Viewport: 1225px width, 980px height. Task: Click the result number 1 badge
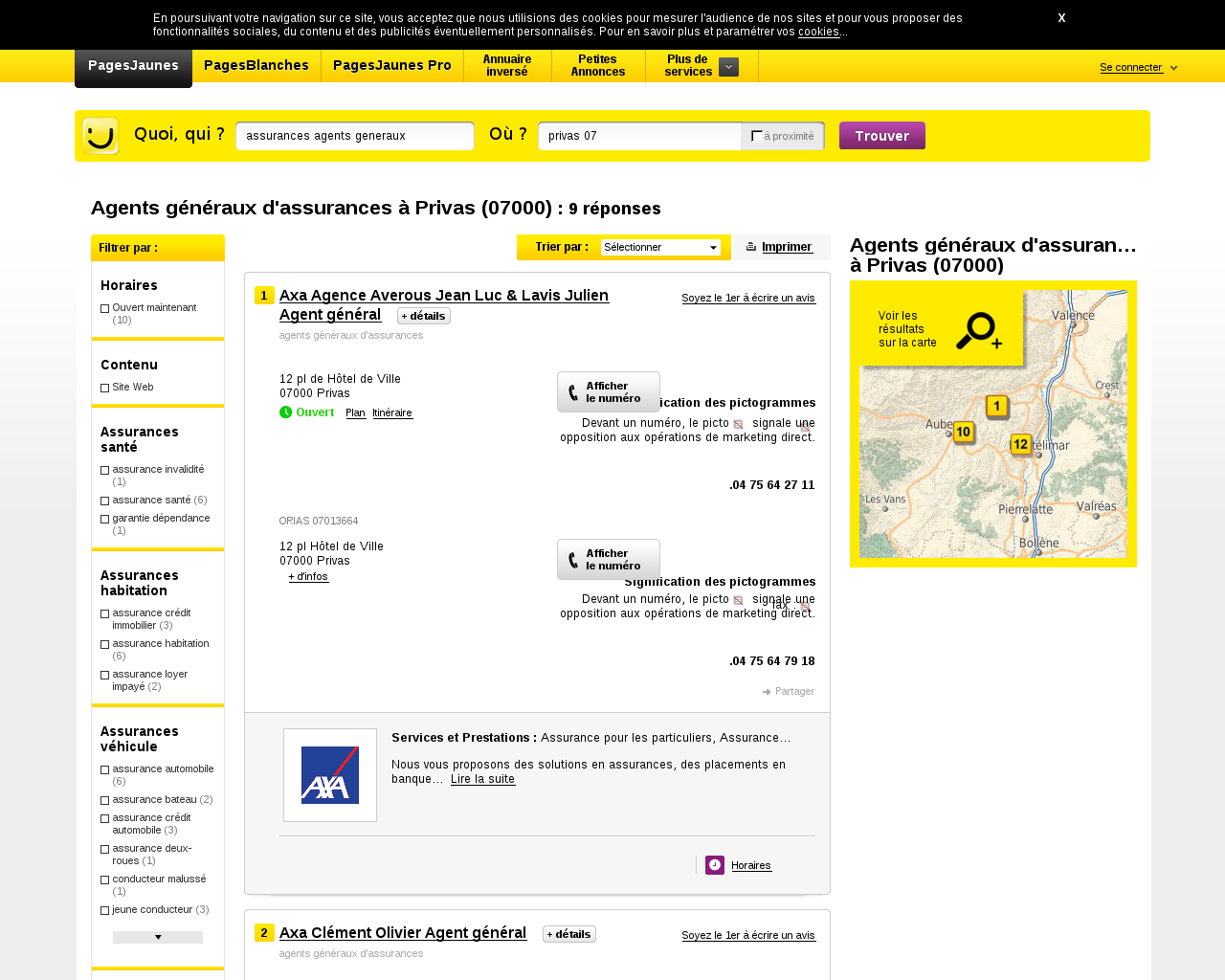[264, 296]
